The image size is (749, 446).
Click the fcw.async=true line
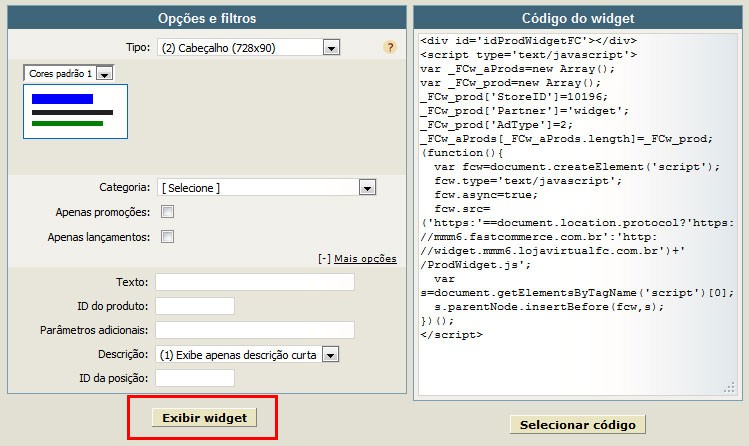click(x=486, y=195)
